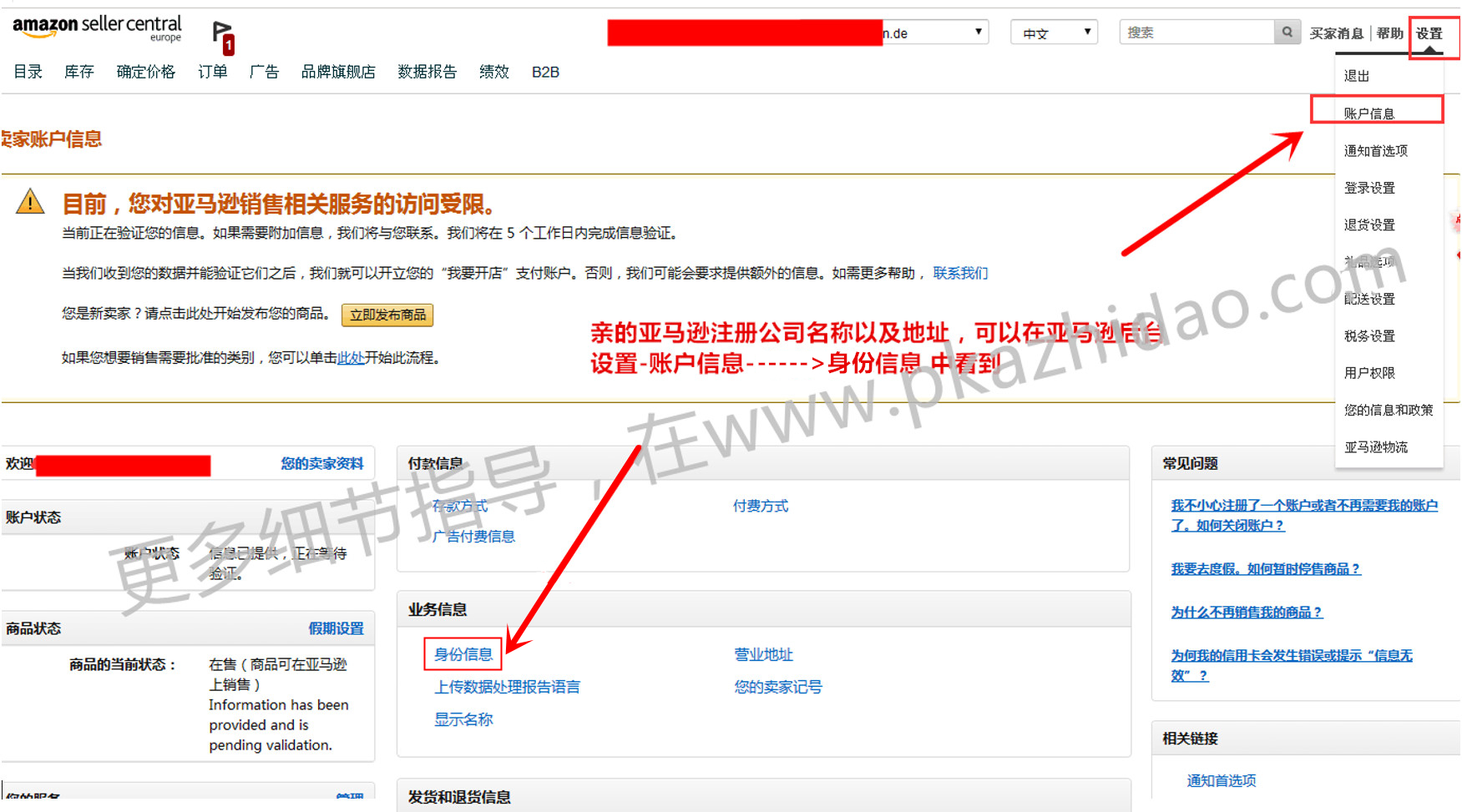This screenshot has width=1462, height=812.
Task: Open the 数据报告 menu
Action: coord(427,72)
